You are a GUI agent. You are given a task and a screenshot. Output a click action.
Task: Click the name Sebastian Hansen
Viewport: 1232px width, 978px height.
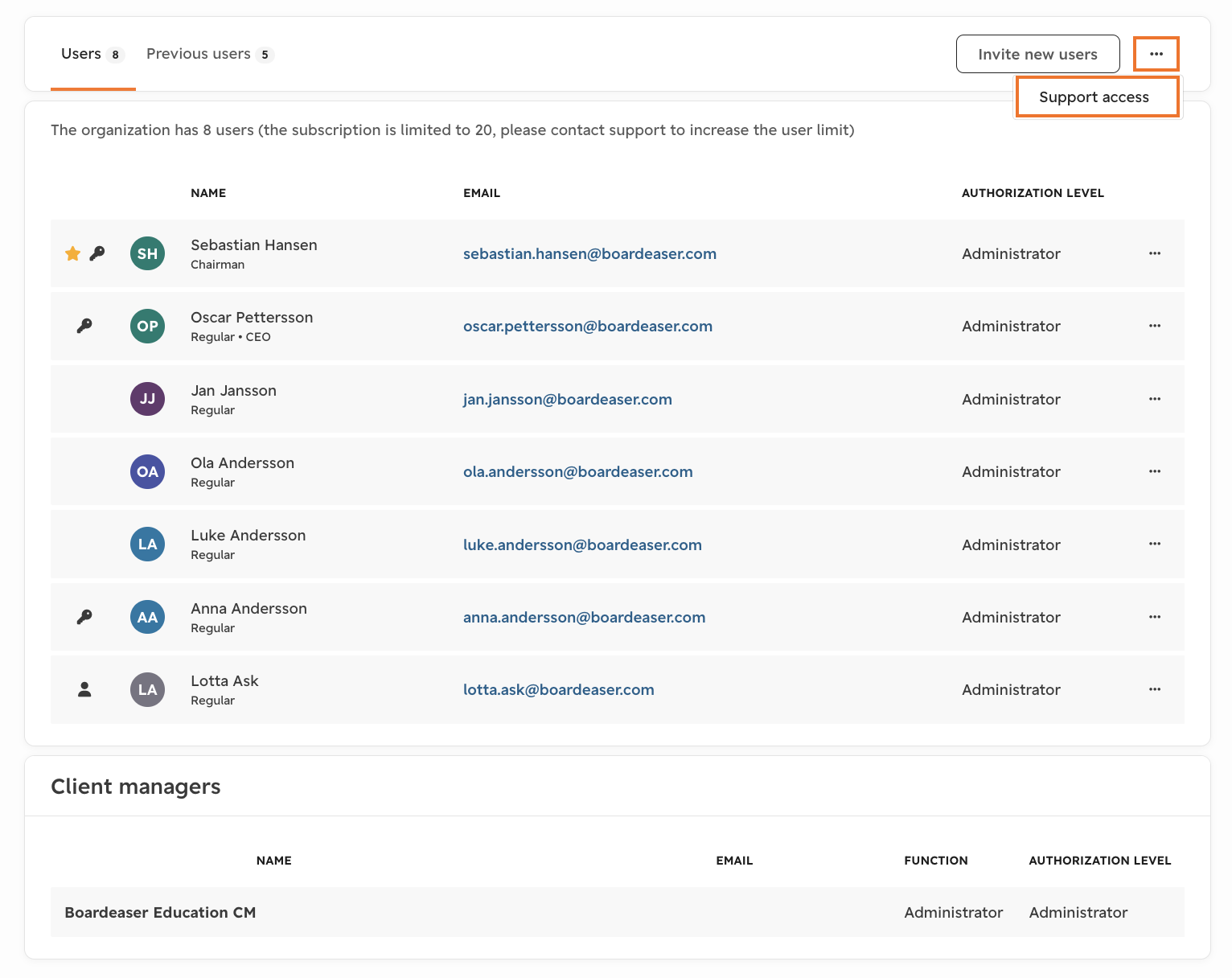click(254, 244)
